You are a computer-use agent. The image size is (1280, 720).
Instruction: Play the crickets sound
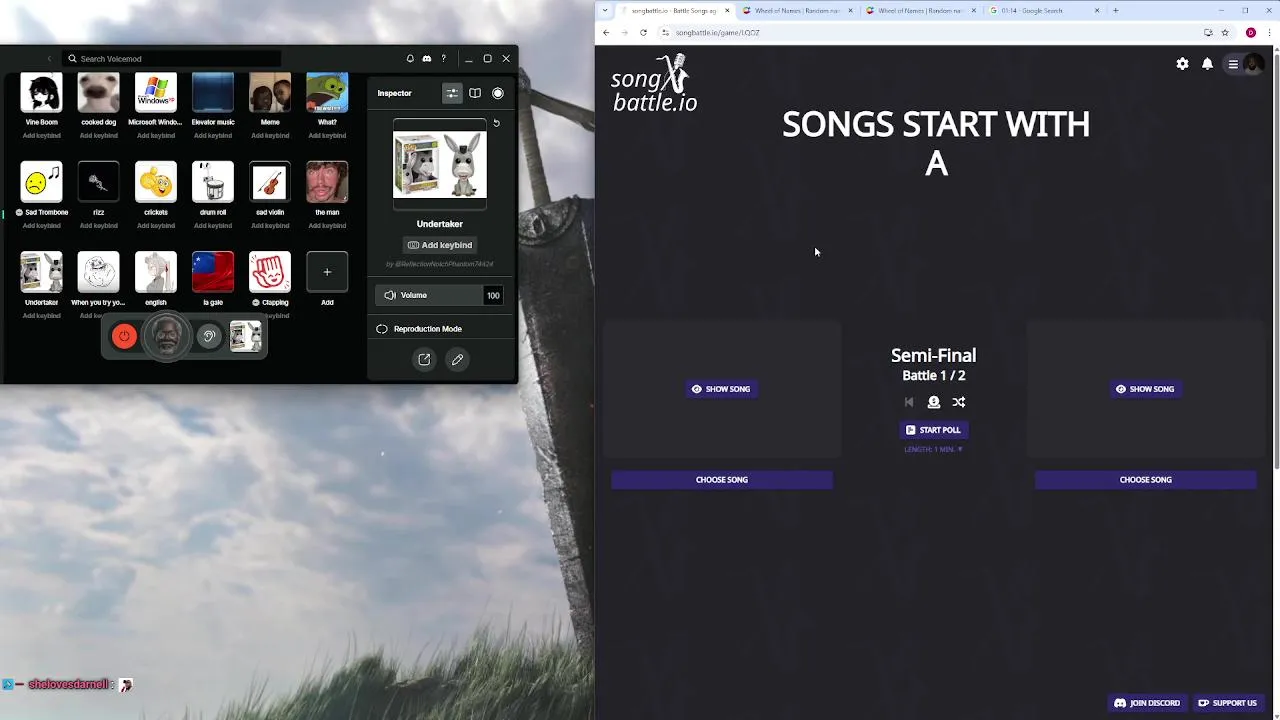[x=155, y=181]
